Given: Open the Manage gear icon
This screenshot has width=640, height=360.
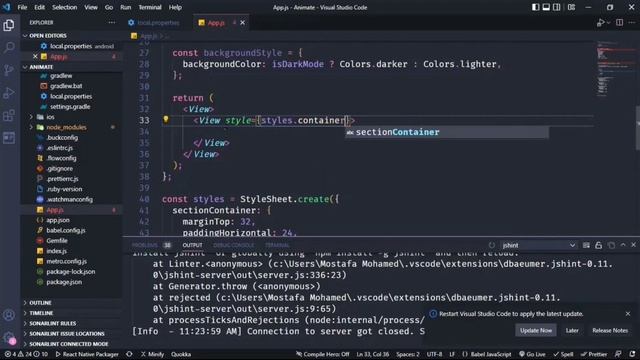Looking at the screenshot, I should 9,338.
